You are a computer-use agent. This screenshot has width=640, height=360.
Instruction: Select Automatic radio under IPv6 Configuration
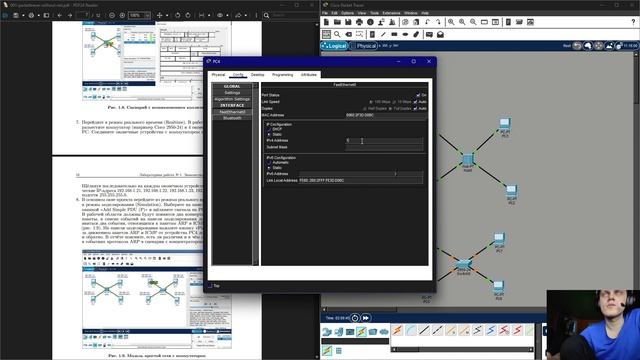point(269,162)
